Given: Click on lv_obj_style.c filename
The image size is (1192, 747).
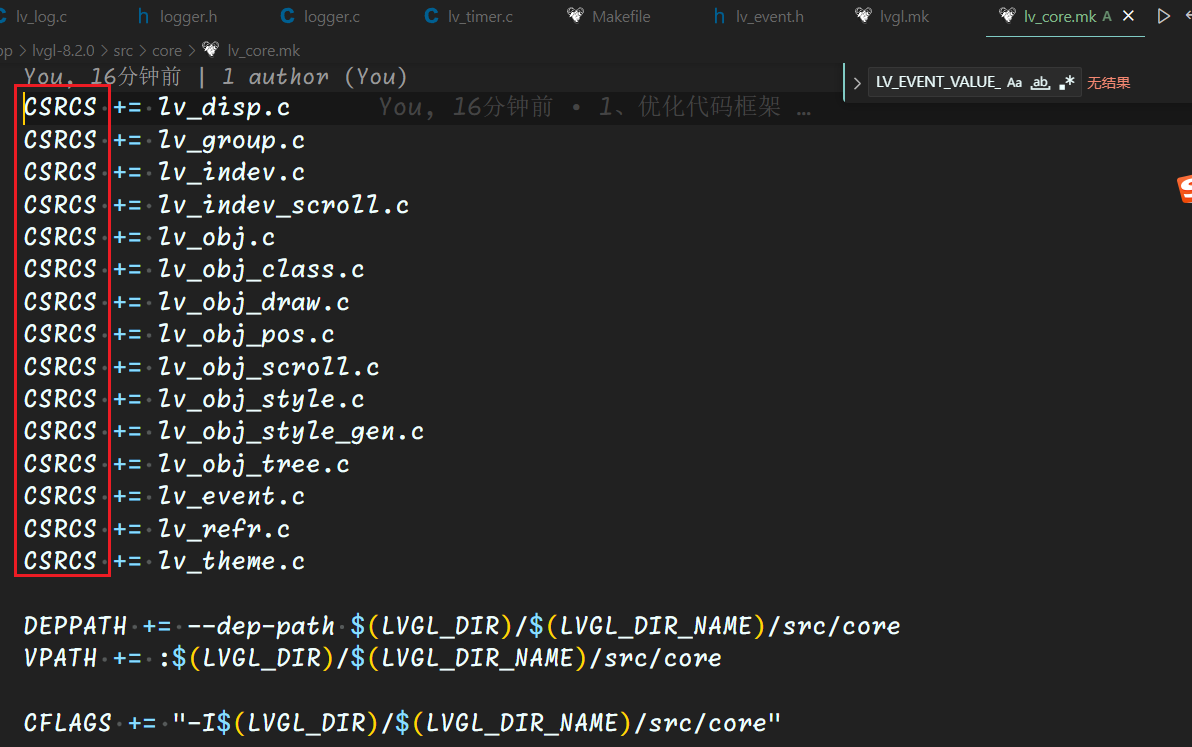Looking at the screenshot, I should coord(262,400).
